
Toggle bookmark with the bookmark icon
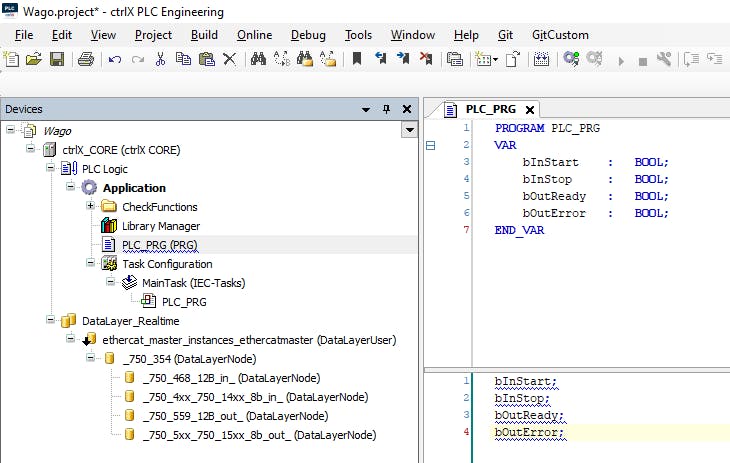[357, 59]
